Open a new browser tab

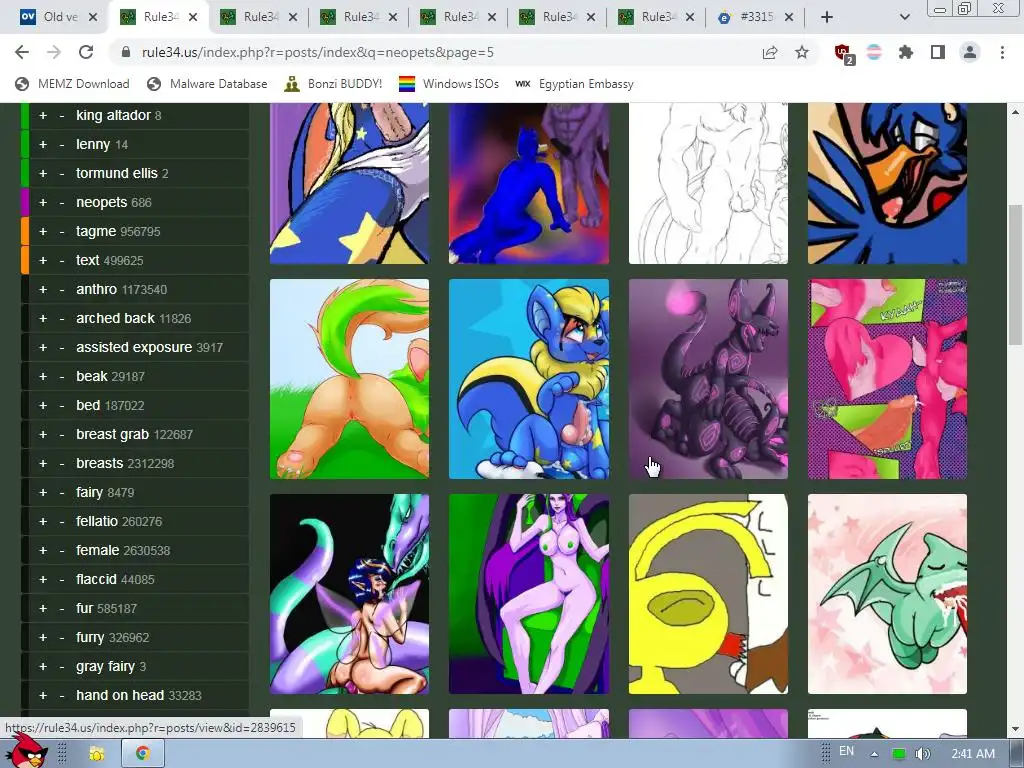(827, 17)
